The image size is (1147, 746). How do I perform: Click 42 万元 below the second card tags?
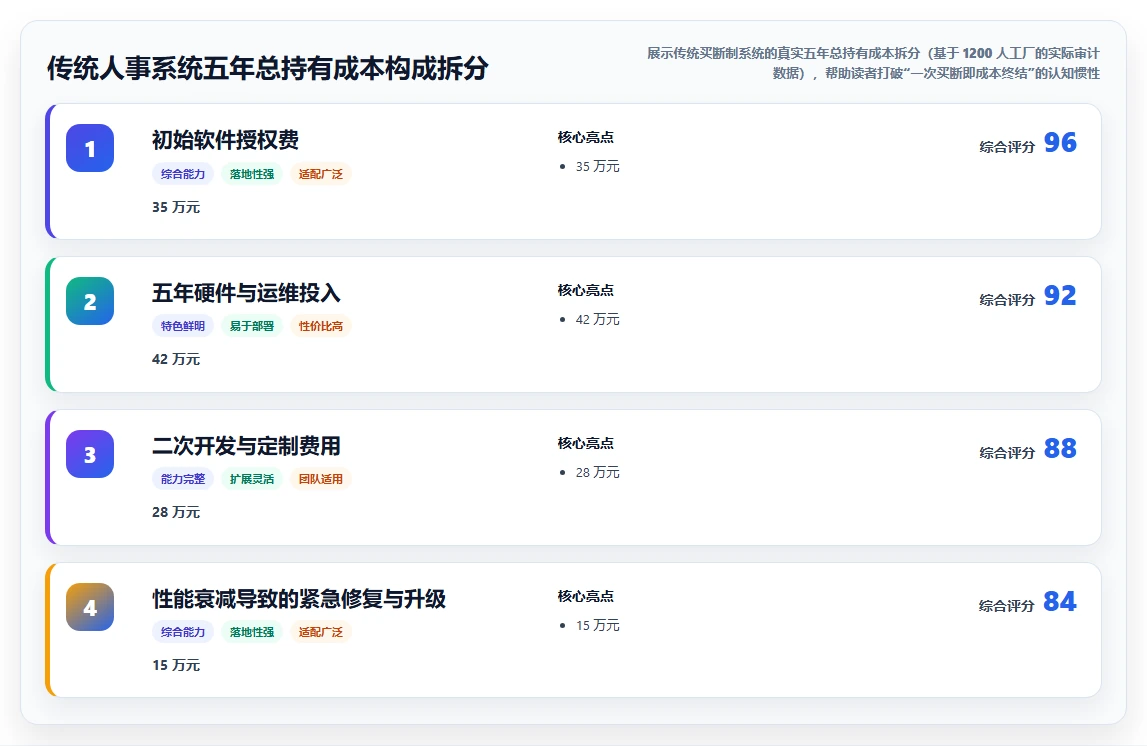[x=176, y=359]
